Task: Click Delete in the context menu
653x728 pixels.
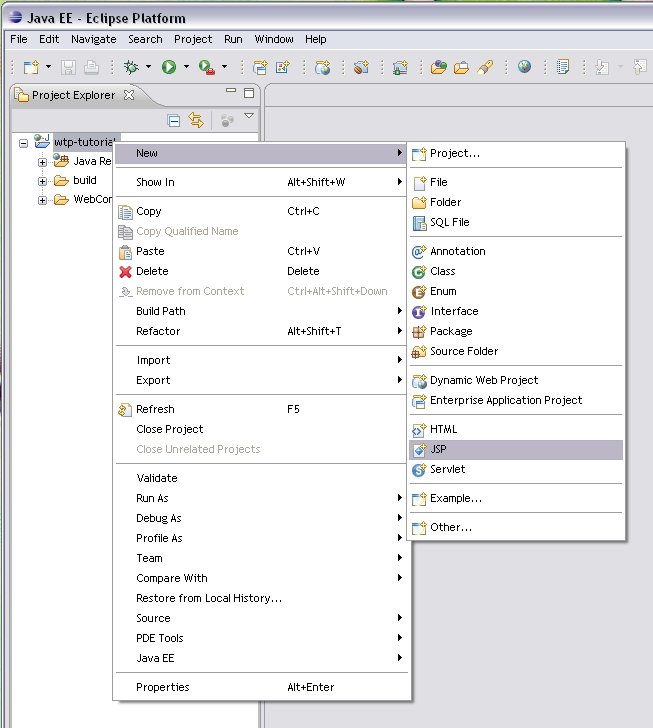Action: coord(261,271)
